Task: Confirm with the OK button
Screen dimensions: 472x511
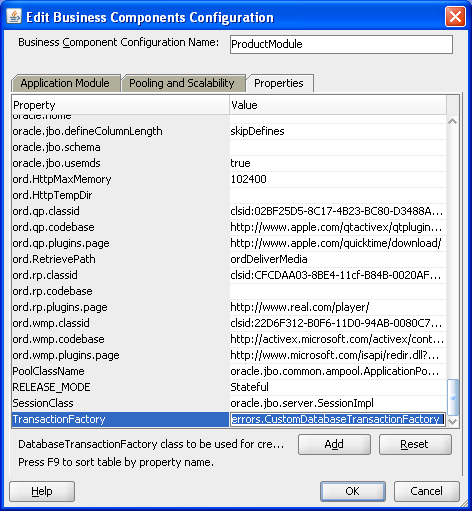Action: tap(353, 491)
